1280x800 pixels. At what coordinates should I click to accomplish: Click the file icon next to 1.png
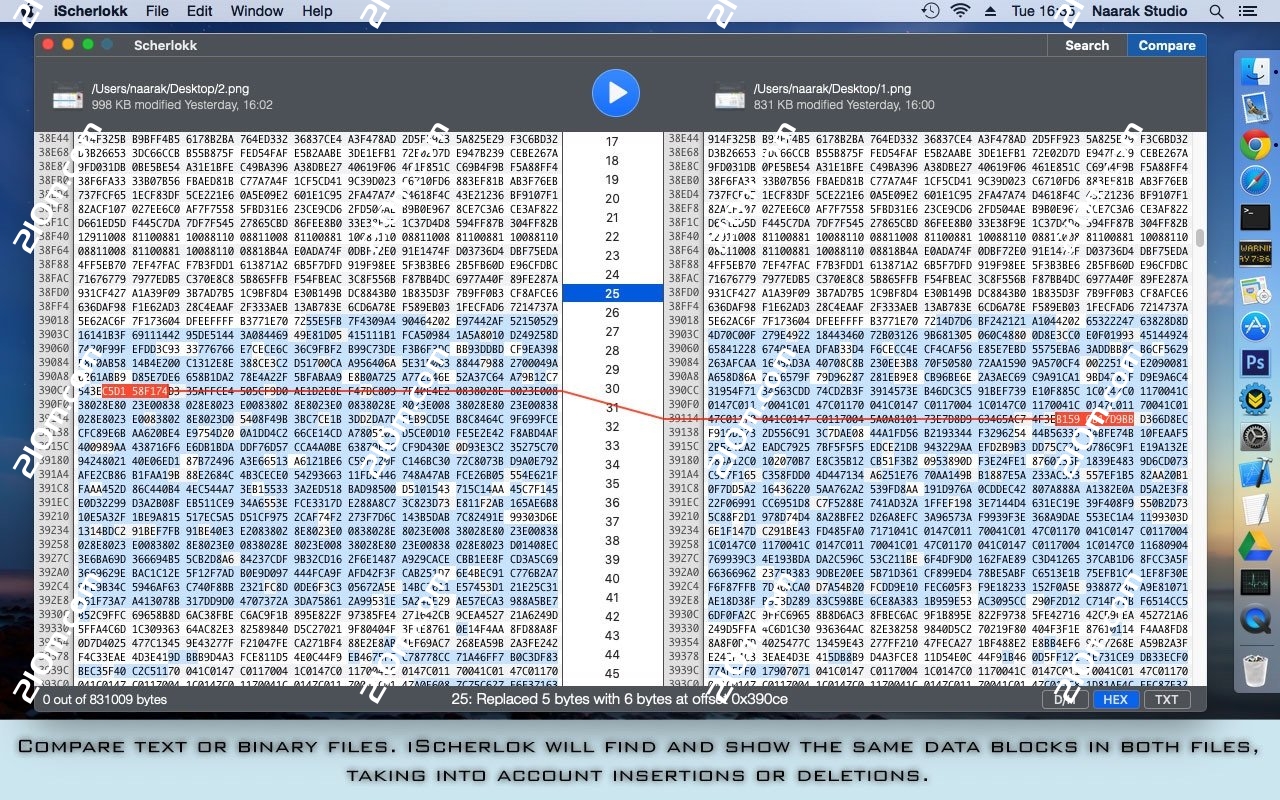[x=729, y=96]
